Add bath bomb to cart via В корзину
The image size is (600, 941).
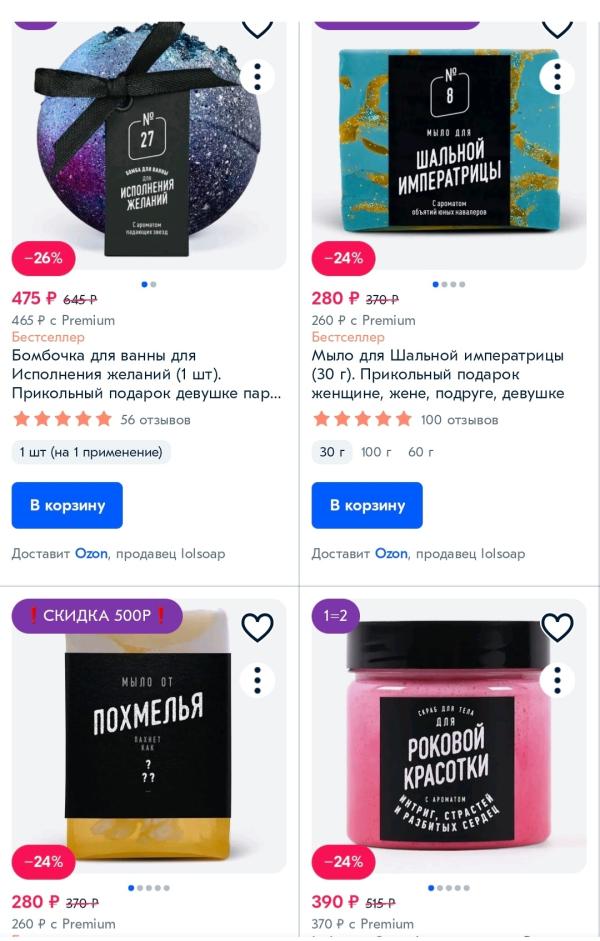click(x=67, y=505)
